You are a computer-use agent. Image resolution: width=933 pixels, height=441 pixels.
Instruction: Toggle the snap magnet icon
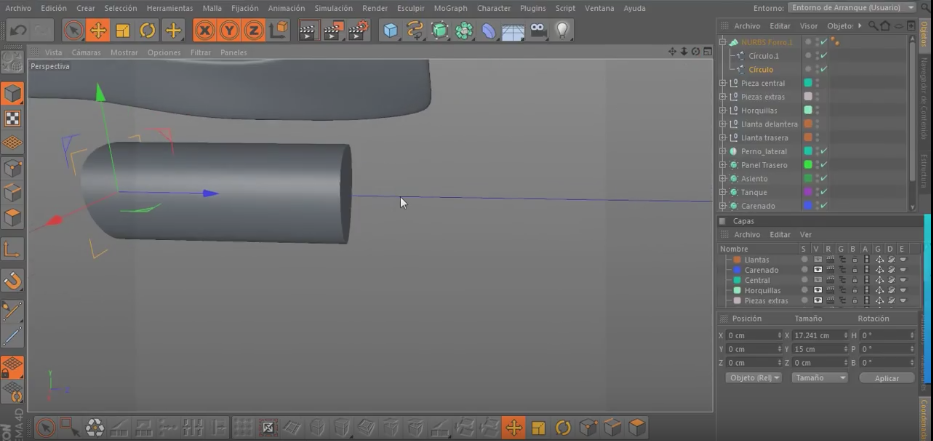click(x=12, y=280)
